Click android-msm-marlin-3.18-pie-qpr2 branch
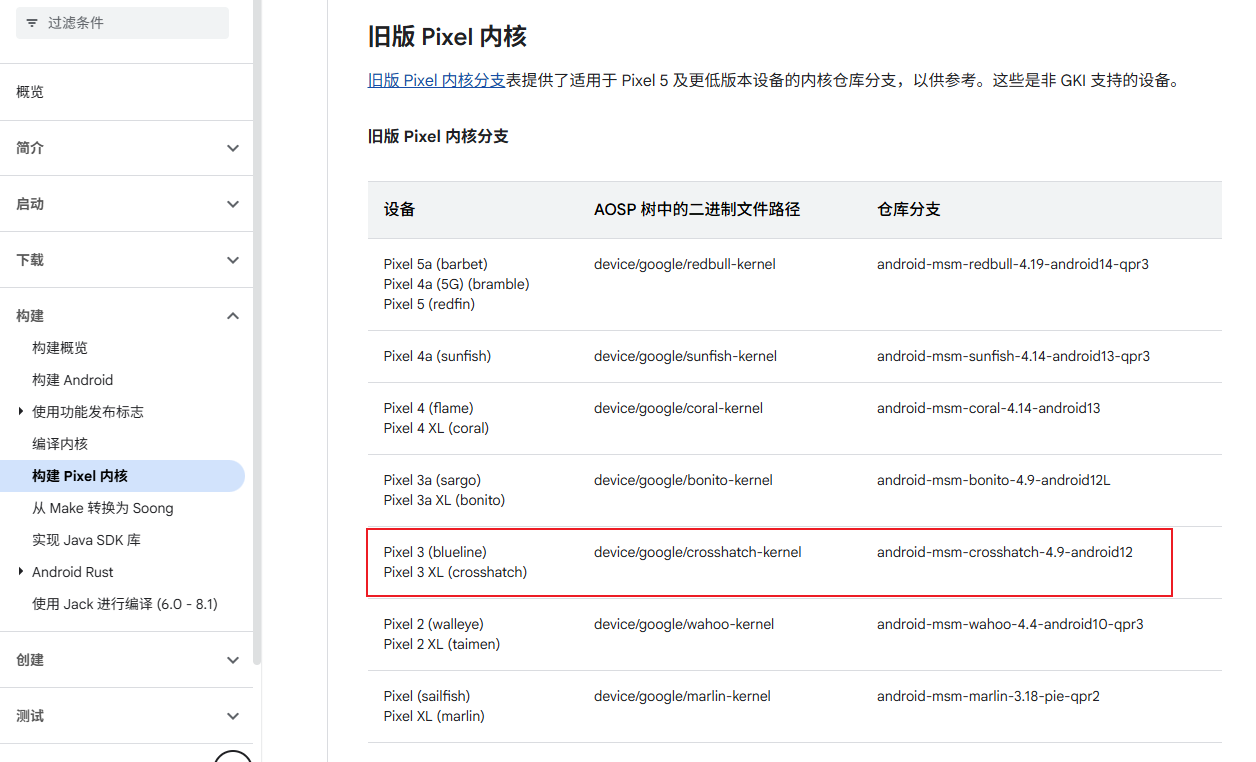1256x762 pixels. tap(988, 696)
